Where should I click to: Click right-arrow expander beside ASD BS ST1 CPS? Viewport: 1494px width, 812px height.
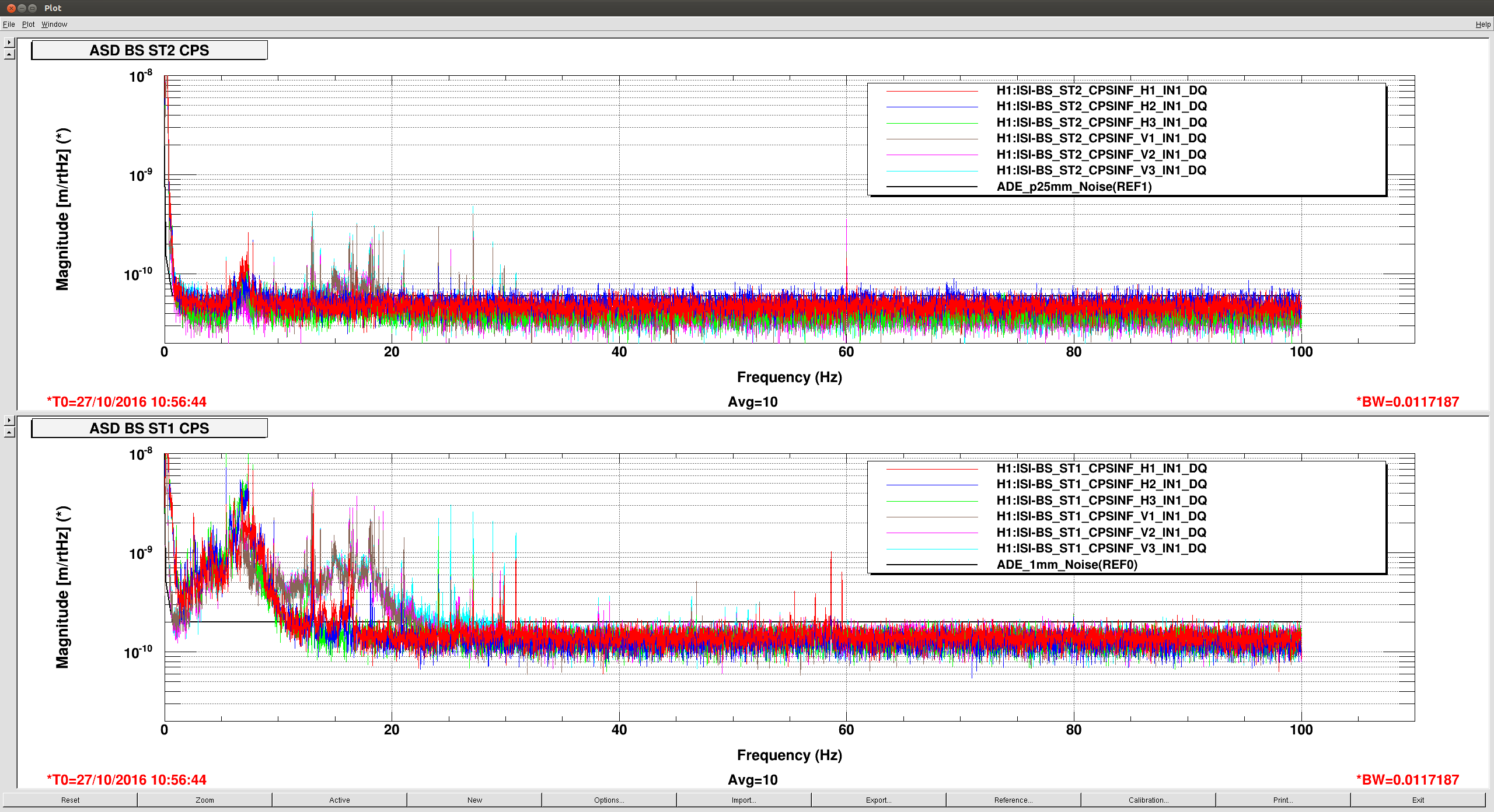click(x=9, y=421)
